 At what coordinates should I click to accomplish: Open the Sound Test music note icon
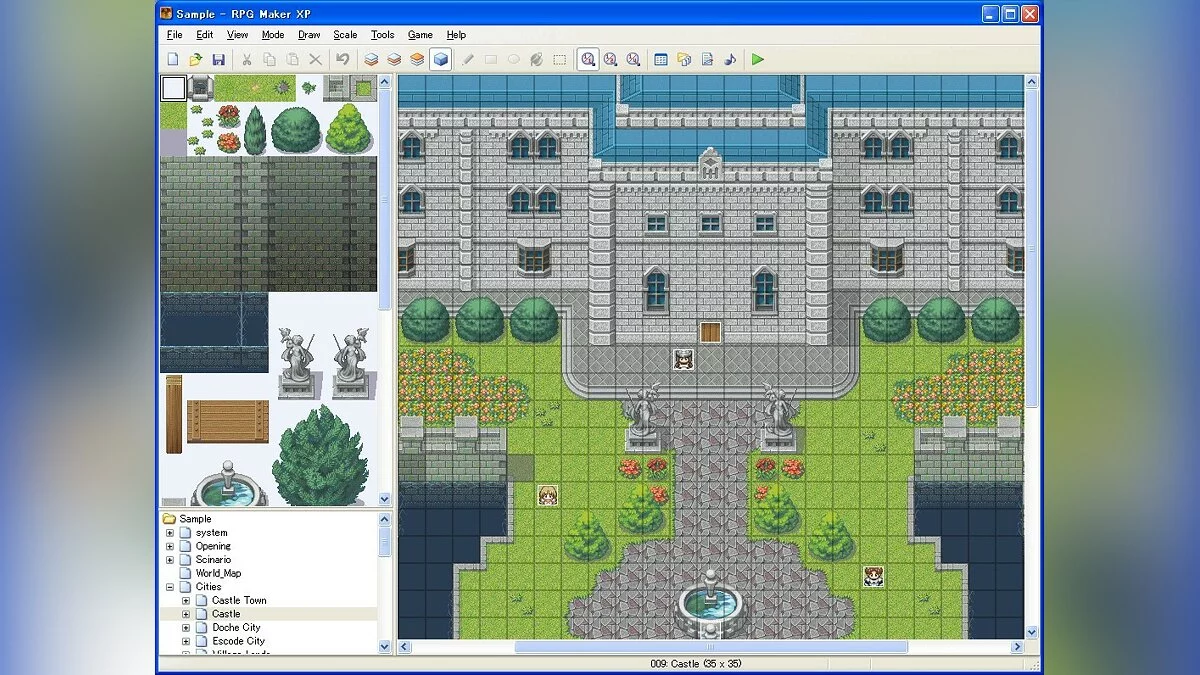click(730, 60)
